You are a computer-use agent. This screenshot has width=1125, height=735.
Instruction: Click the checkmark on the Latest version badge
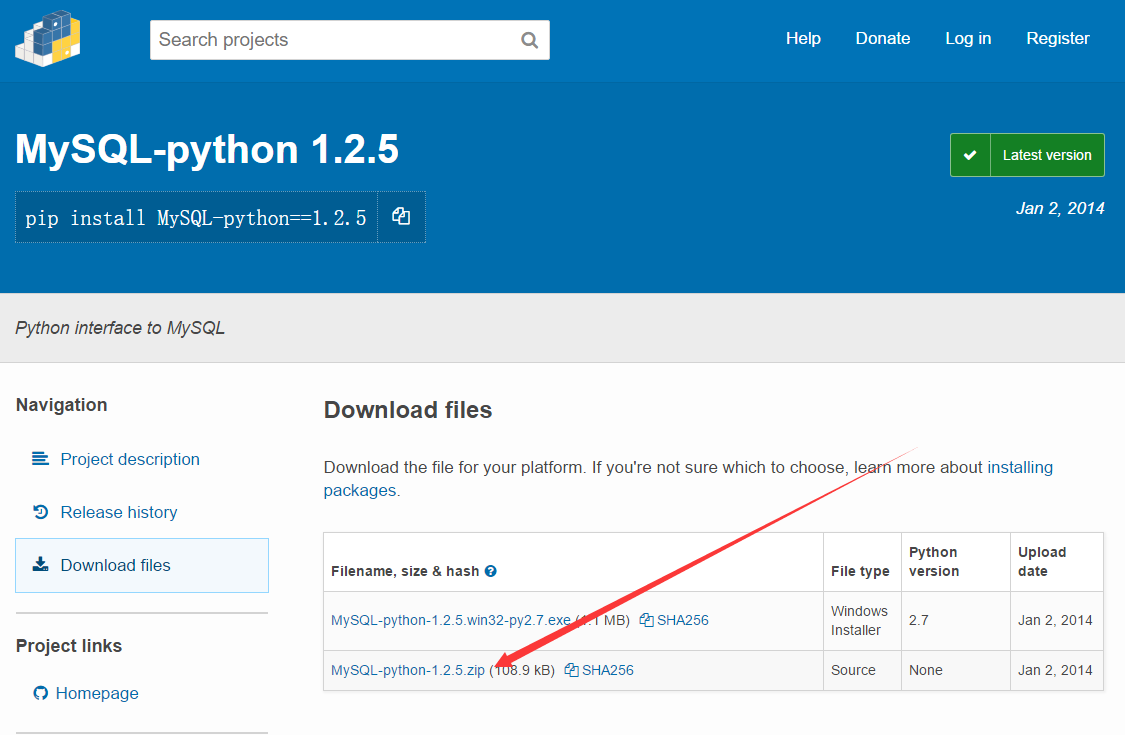click(x=970, y=155)
